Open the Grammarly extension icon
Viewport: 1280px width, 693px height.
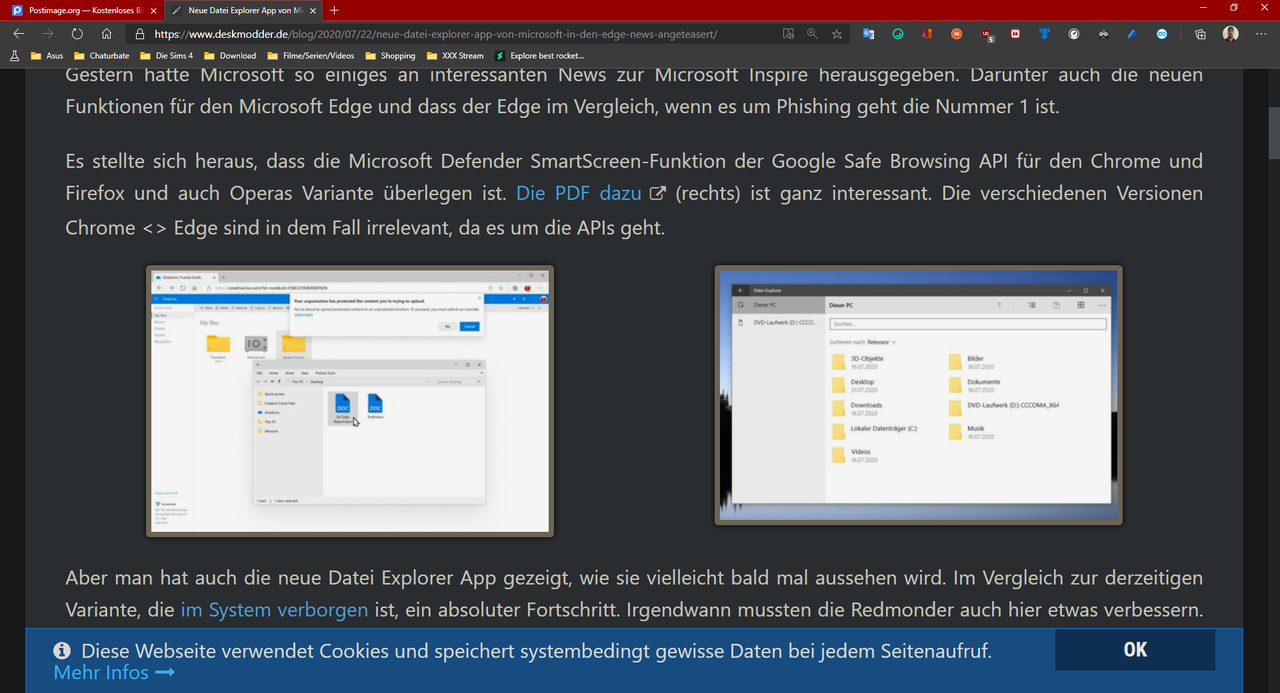pos(898,33)
